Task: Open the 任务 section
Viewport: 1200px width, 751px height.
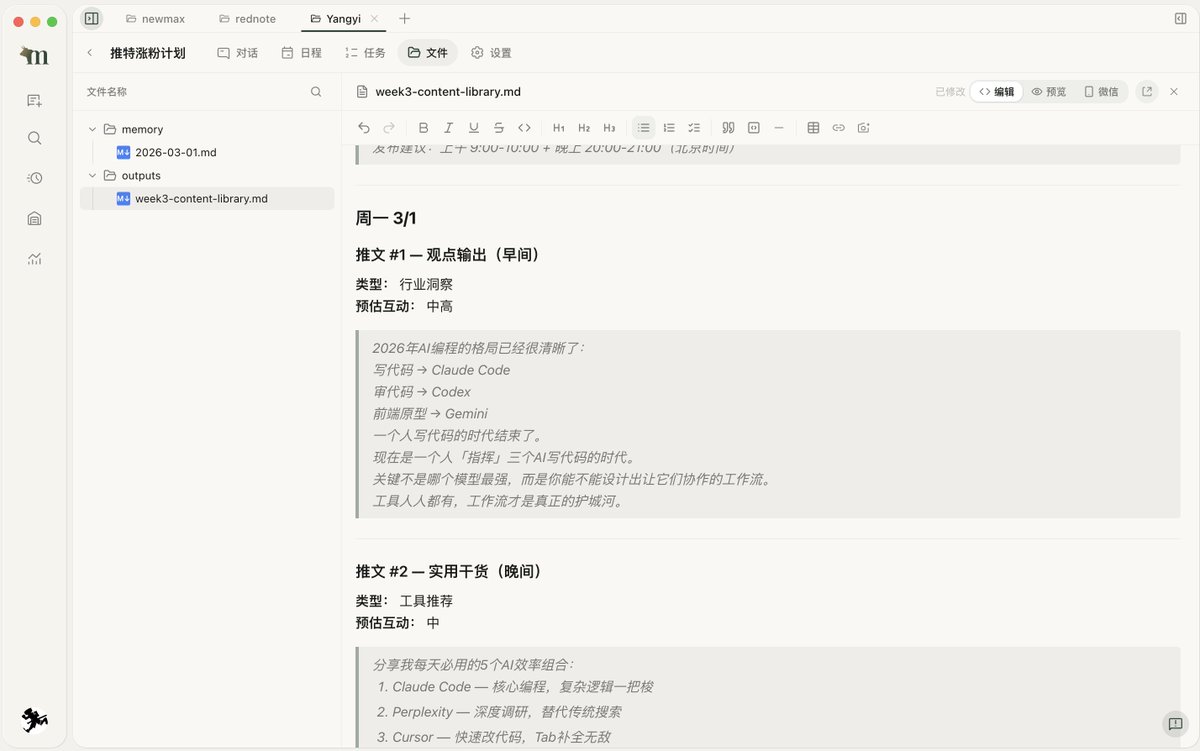Action: click(x=365, y=53)
